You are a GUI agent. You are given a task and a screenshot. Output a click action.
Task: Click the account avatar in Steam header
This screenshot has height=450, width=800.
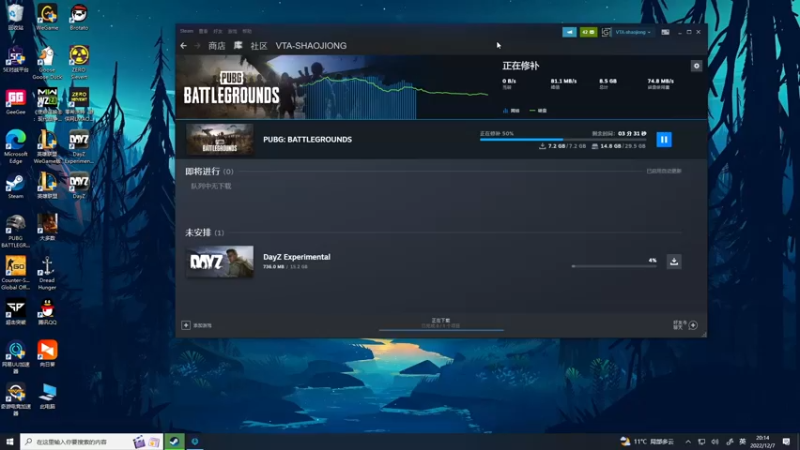coord(606,32)
